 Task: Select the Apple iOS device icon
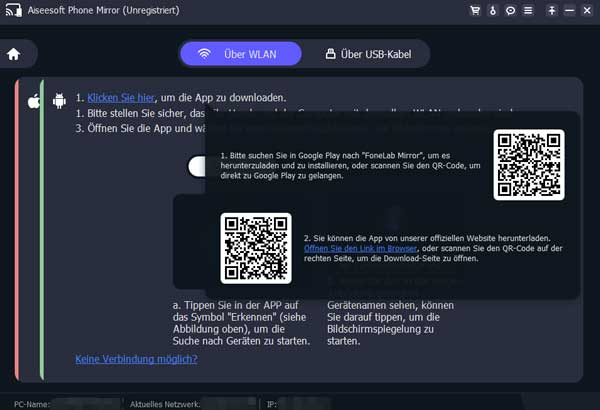coord(33,100)
